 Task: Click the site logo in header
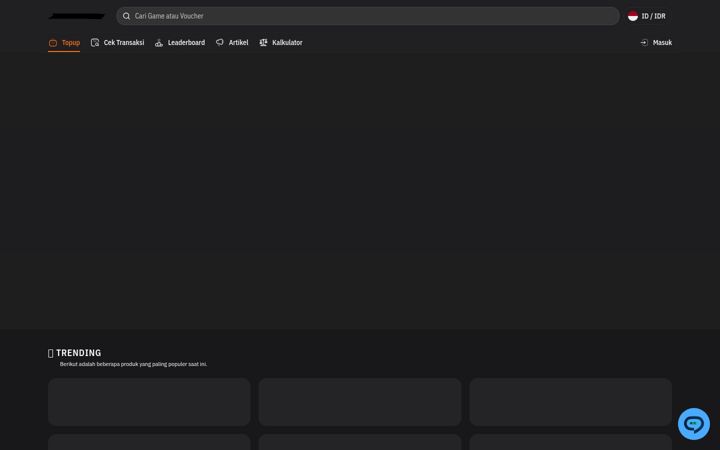click(77, 16)
